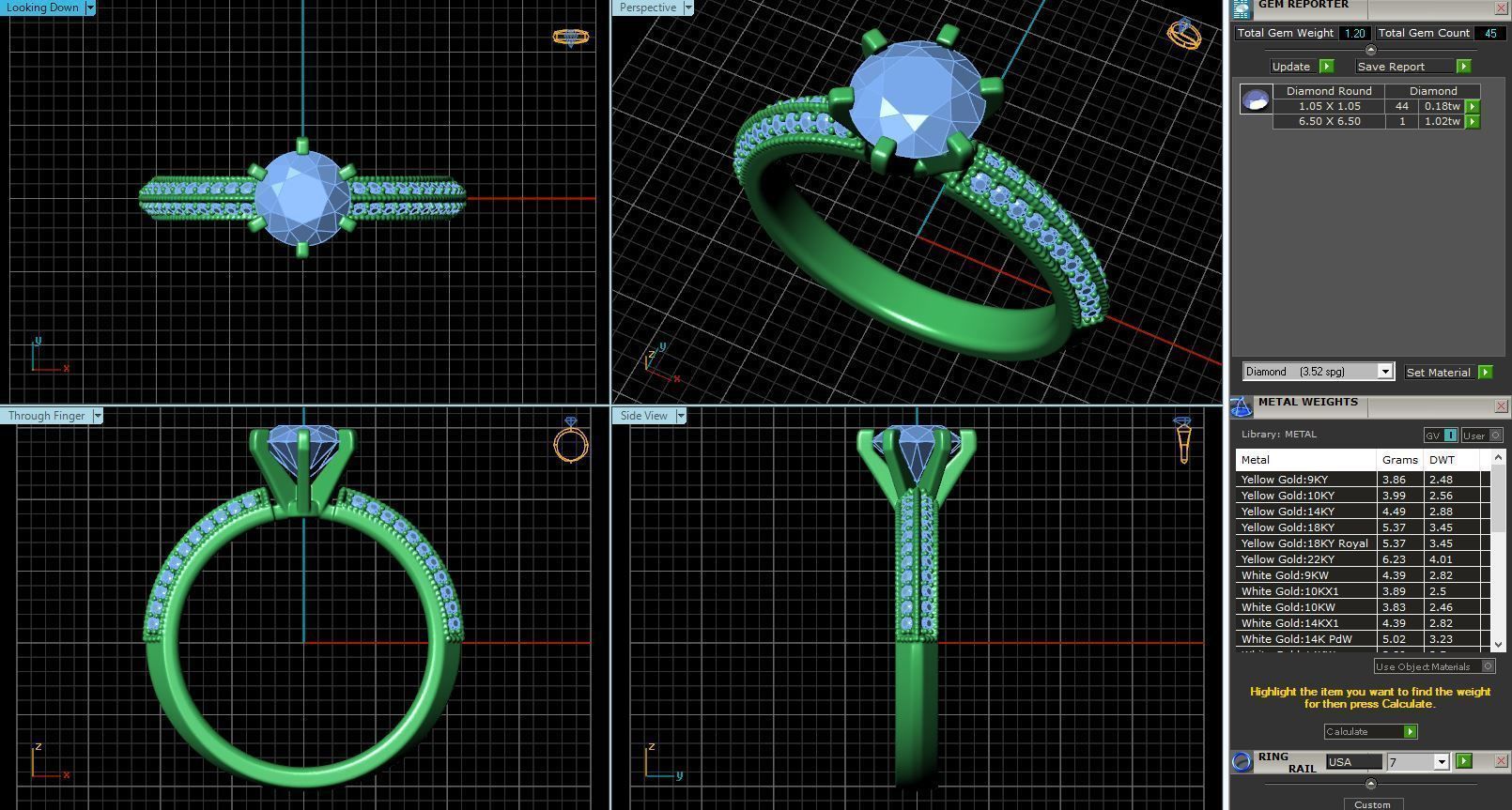Click the Metal Weights panel icon
1512x810 pixels.
(1241, 406)
